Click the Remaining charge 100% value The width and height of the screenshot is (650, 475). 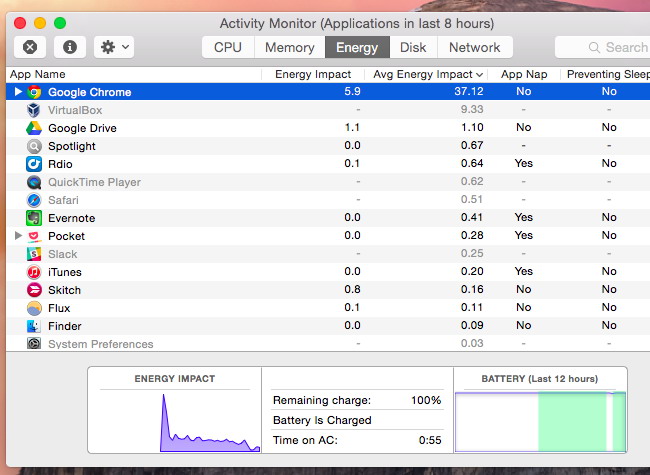pyautogui.click(x=426, y=400)
